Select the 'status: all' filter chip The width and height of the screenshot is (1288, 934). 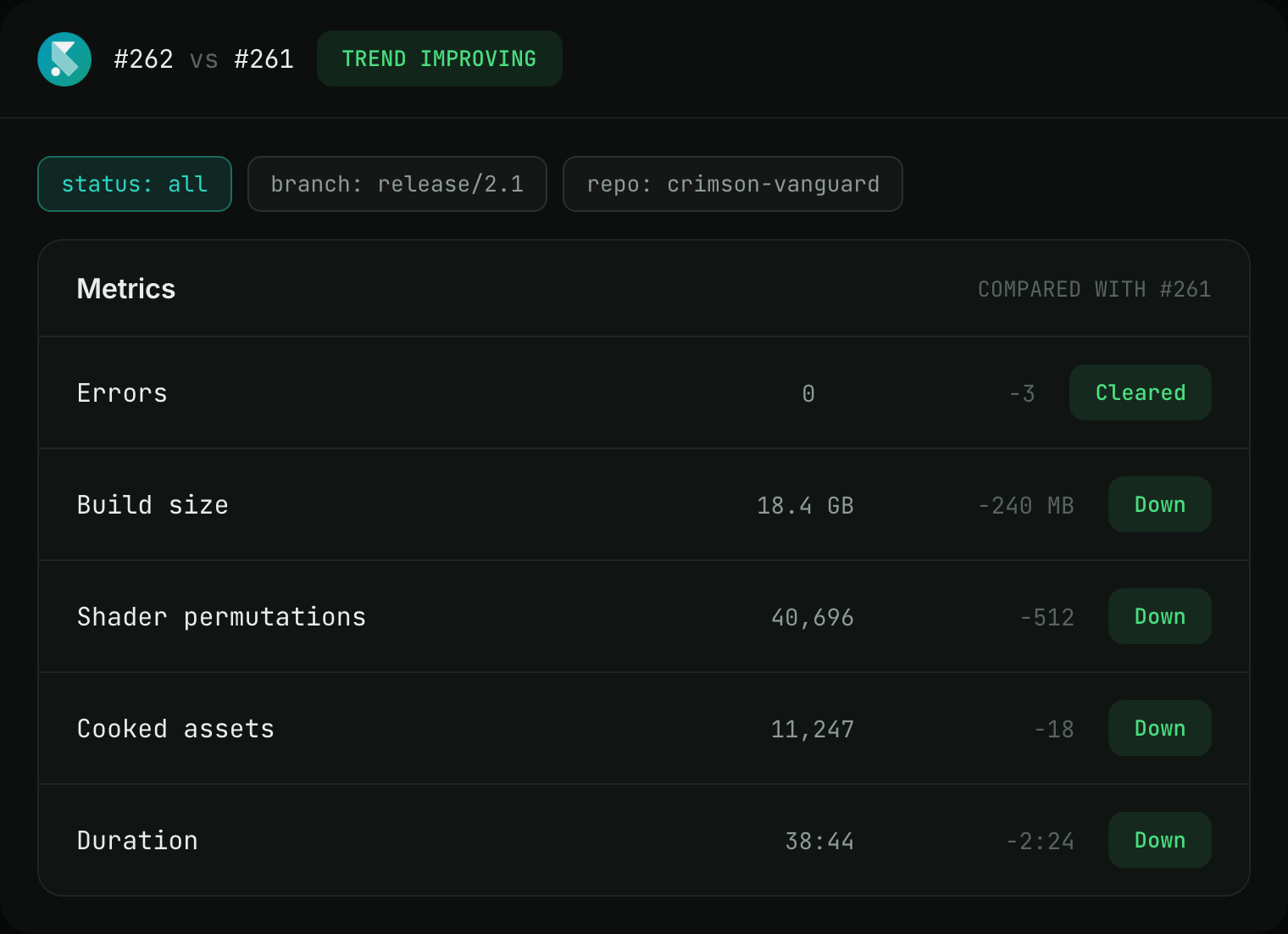point(135,184)
